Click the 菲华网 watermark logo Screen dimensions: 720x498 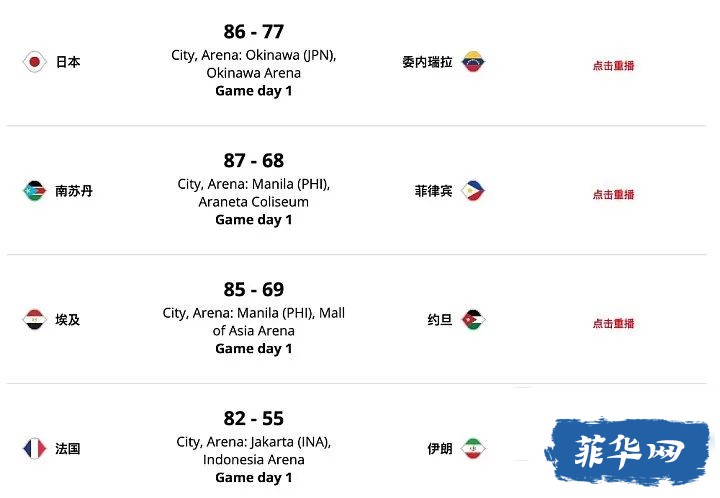coord(628,452)
